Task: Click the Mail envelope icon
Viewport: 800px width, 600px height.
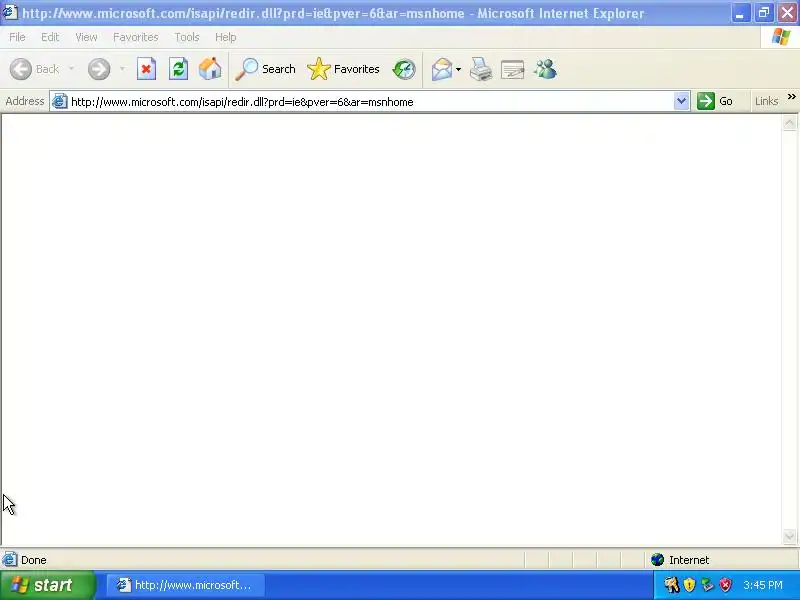Action: (x=441, y=69)
